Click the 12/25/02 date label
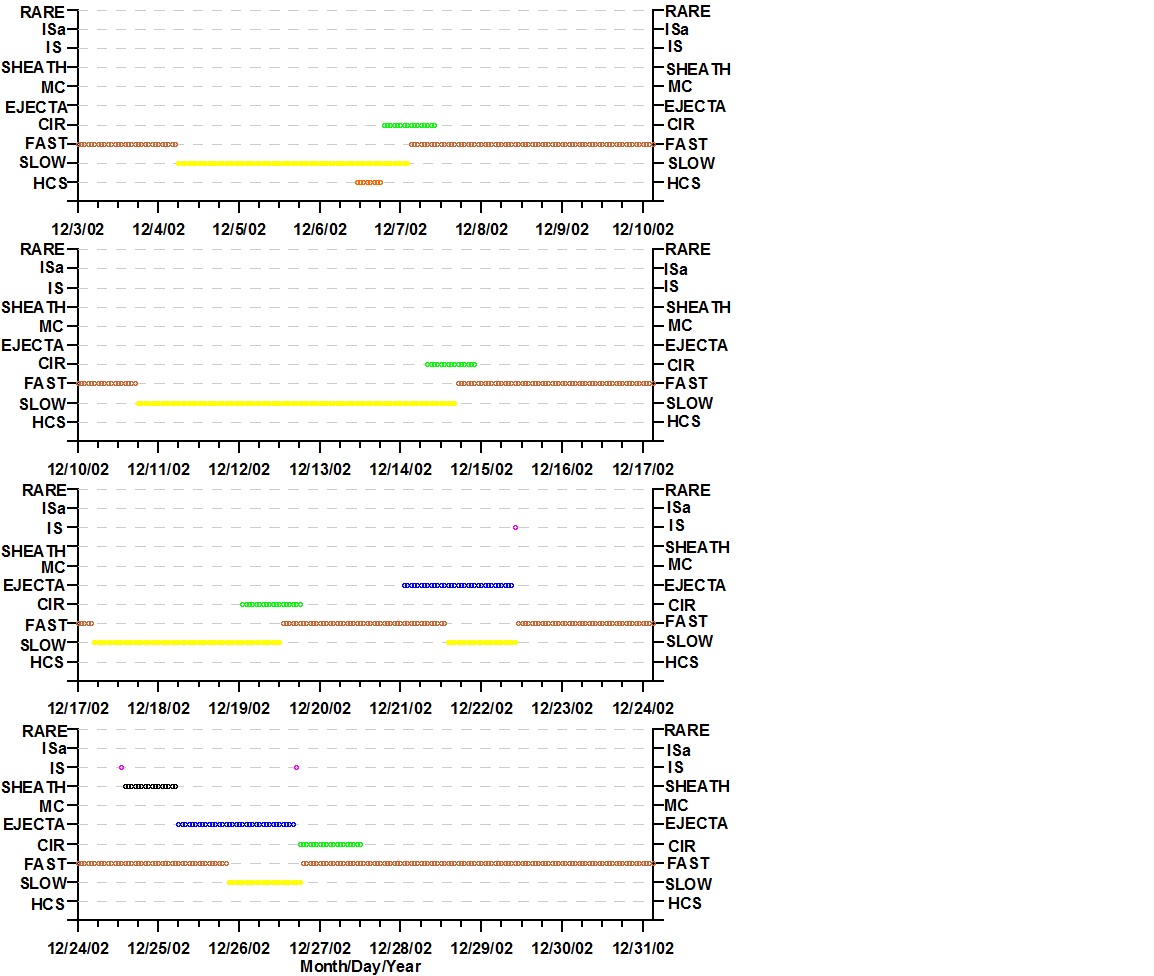 click(158, 949)
